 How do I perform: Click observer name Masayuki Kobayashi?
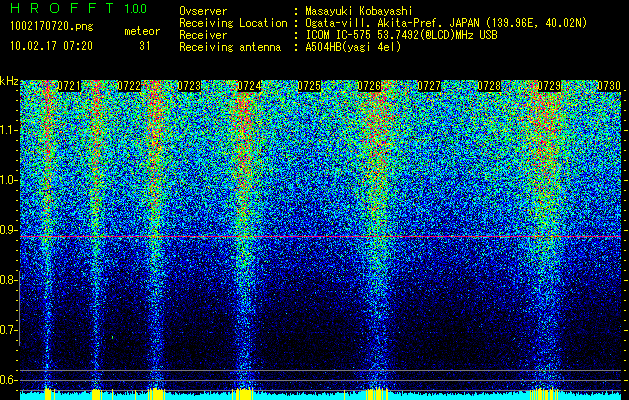[359, 11]
